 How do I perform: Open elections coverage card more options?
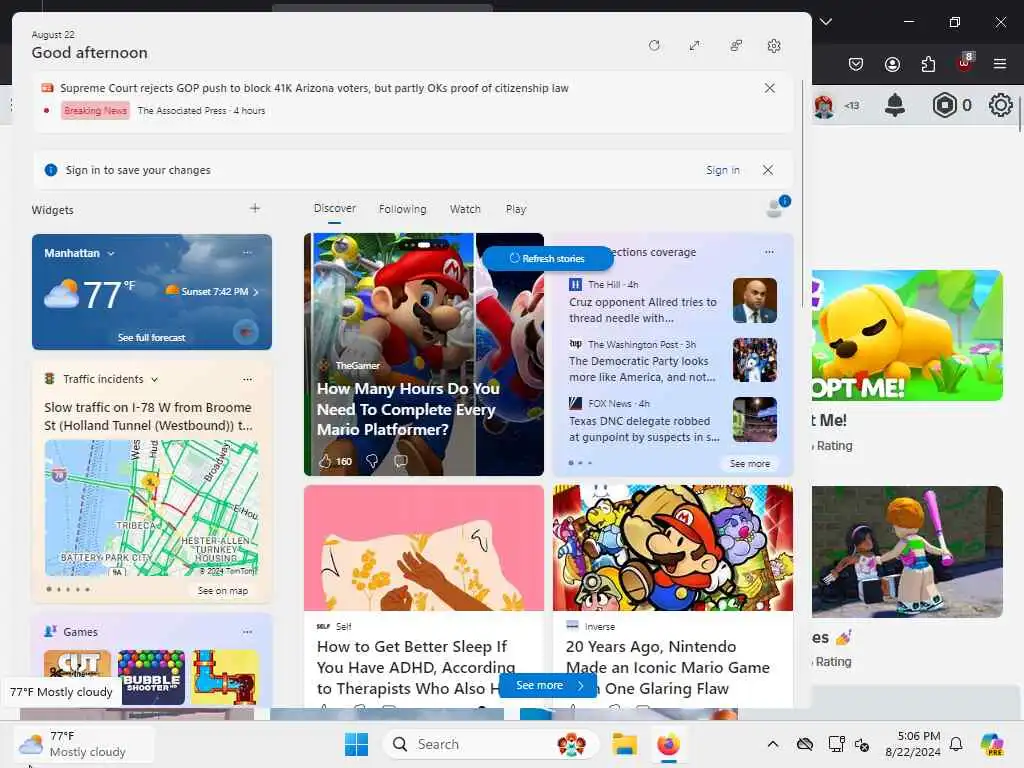(x=769, y=252)
